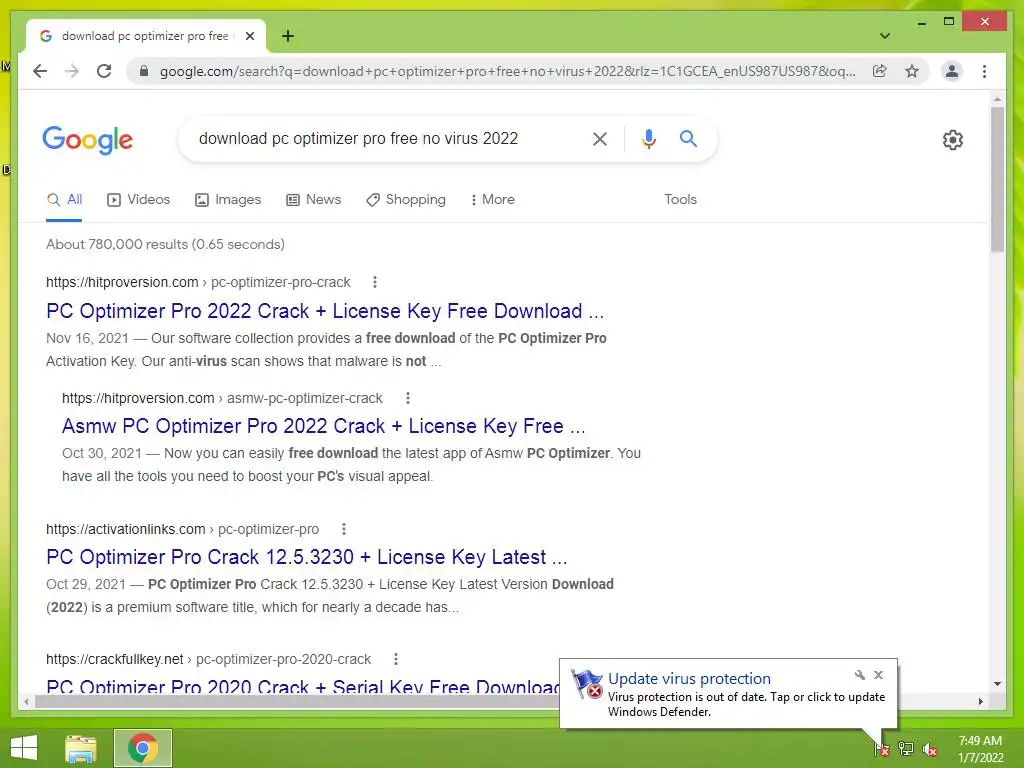Start voice search with microphone
Viewport: 1024px width, 768px height.
(x=648, y=138)
